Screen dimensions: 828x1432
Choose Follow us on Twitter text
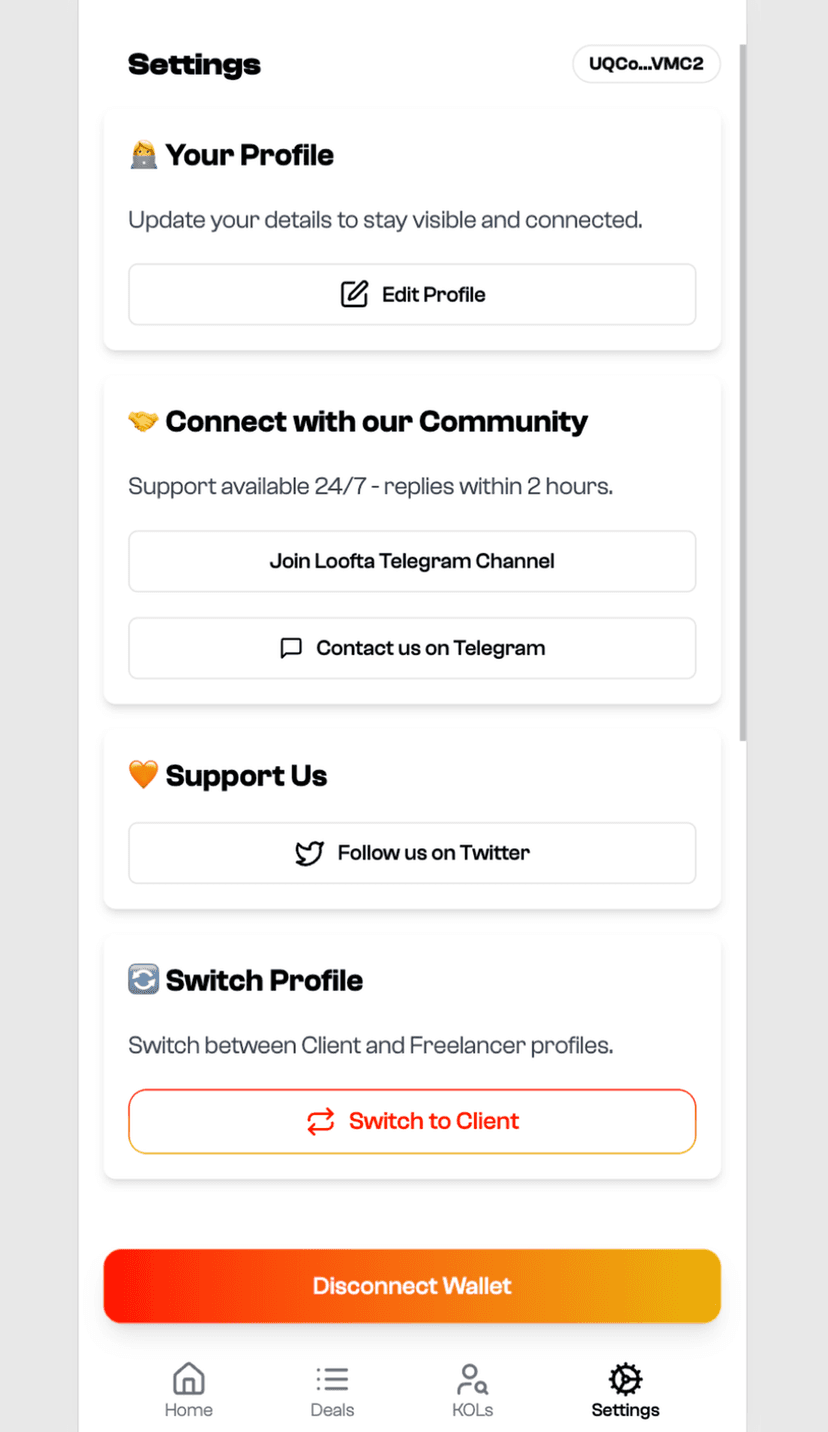click(x=433, y=853)
